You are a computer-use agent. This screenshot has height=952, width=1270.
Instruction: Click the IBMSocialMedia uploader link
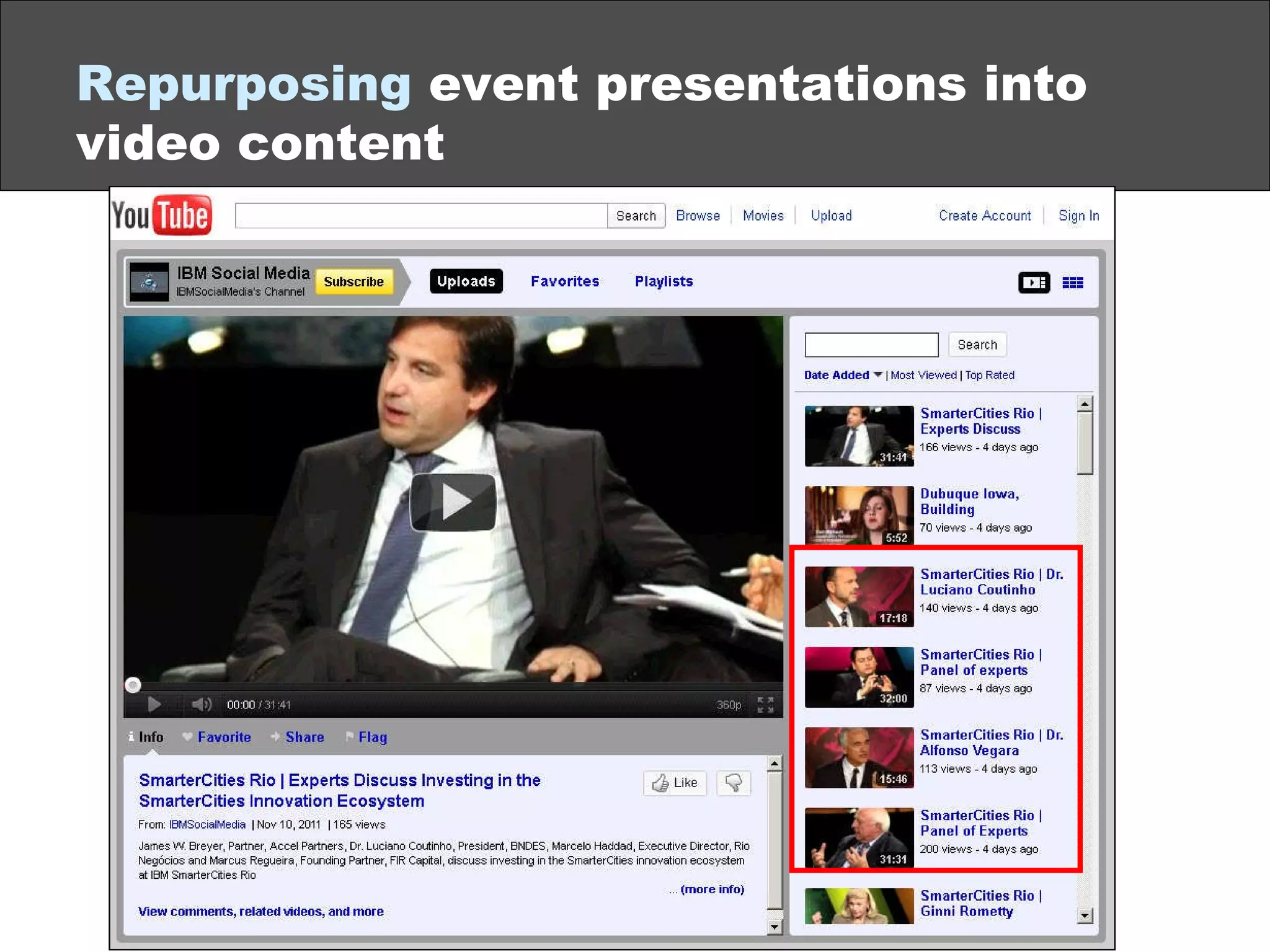coord(207,825)
